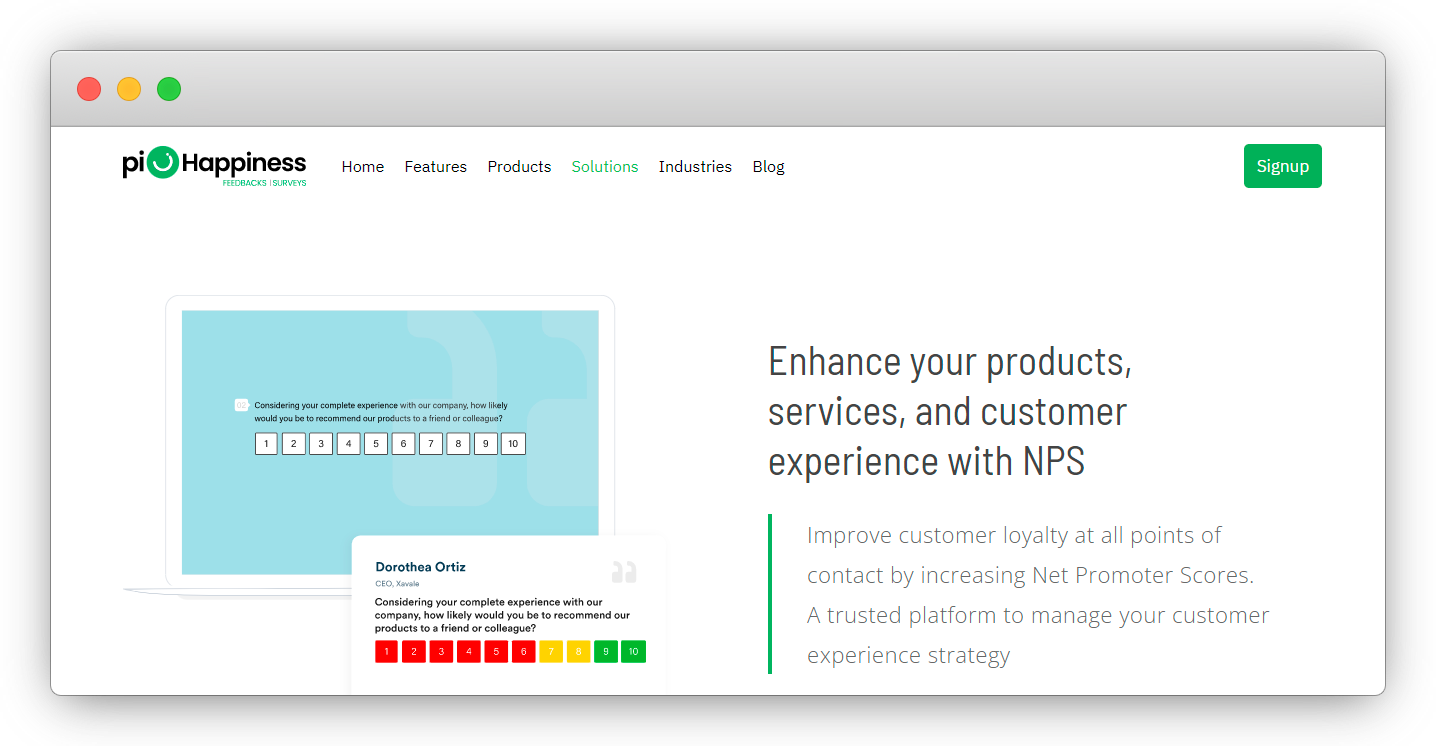
Task: Open the Home navigation item
Action: point(362,166)
